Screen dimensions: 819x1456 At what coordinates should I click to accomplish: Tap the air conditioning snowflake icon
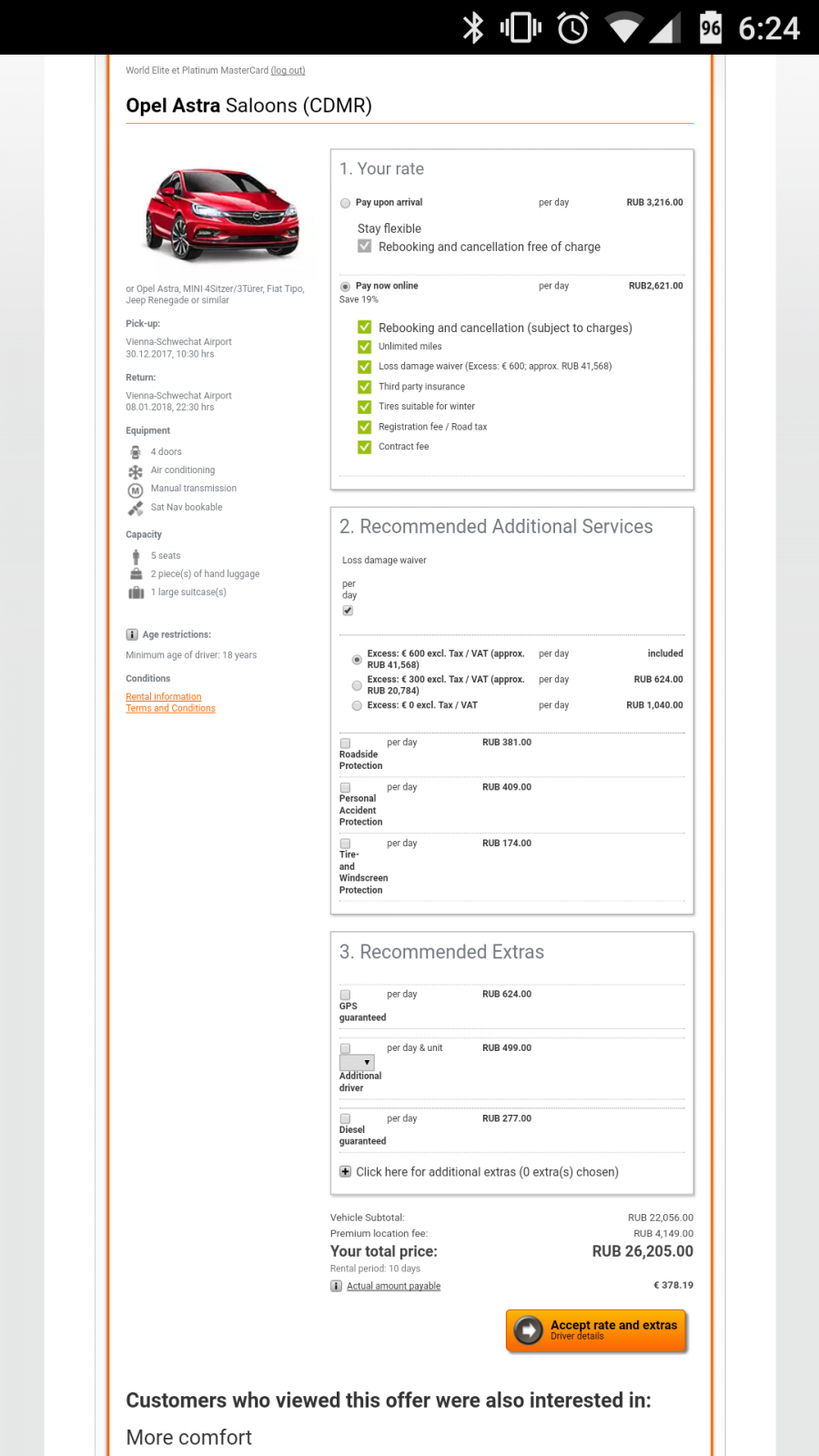tap(136, 471)
